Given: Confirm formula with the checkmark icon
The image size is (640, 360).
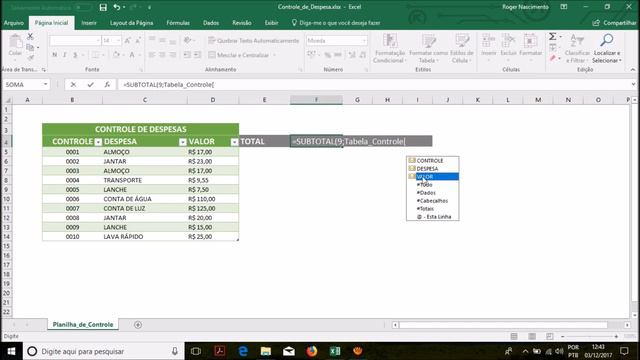Looking at the screenshot, I should coord(90,84).
